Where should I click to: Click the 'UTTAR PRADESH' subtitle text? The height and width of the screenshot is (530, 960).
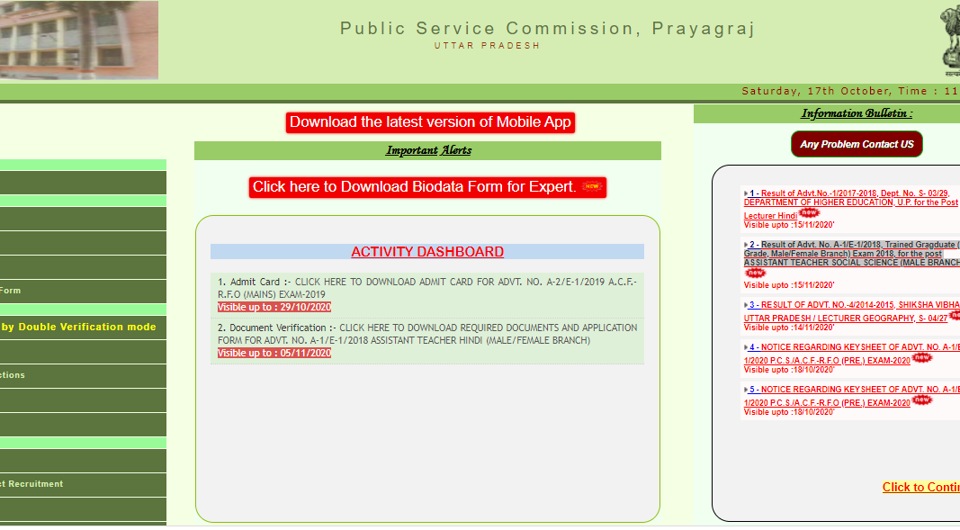pos(487,46)
